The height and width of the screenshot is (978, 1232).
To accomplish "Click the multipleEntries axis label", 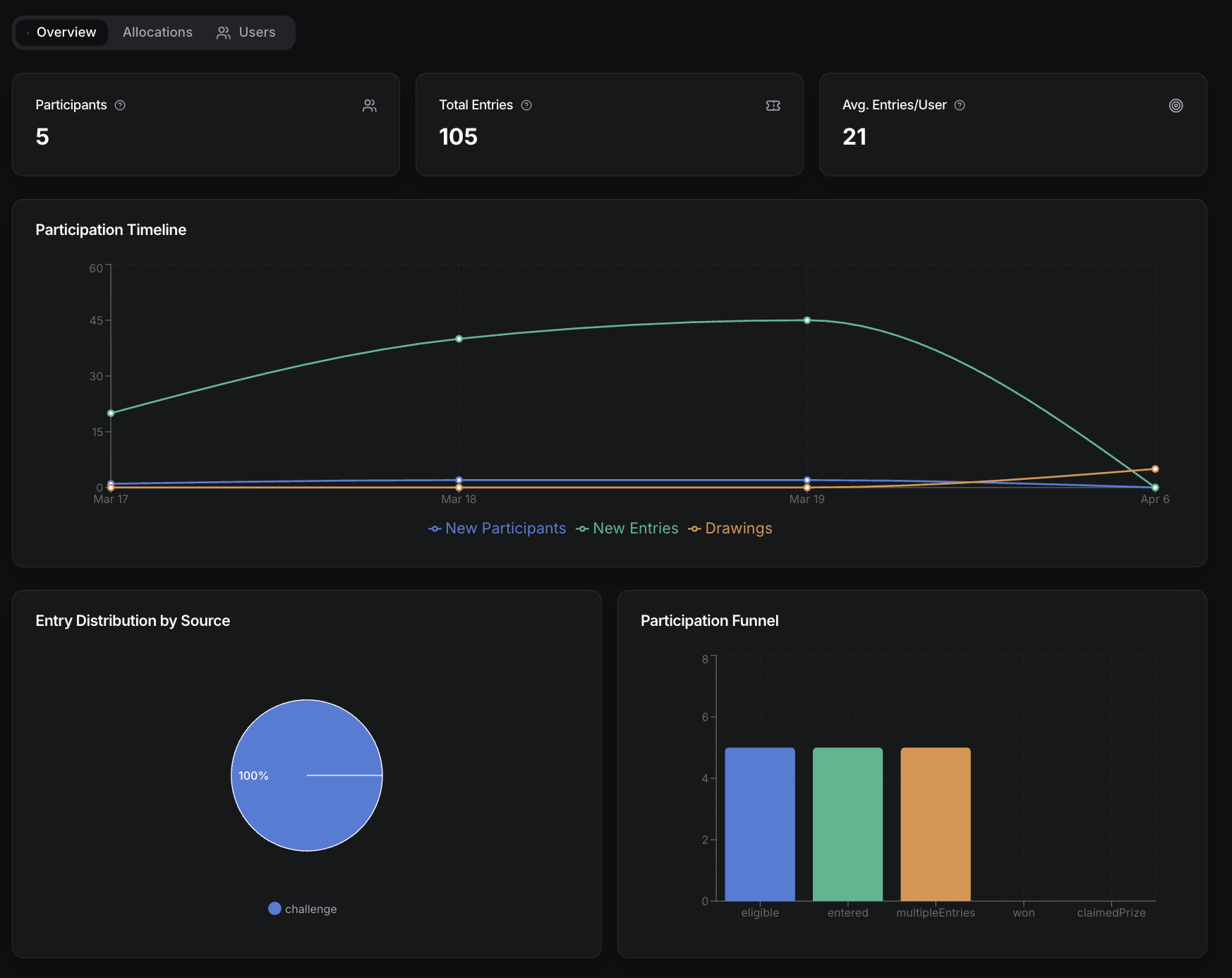I will click(x=936, y=913).
